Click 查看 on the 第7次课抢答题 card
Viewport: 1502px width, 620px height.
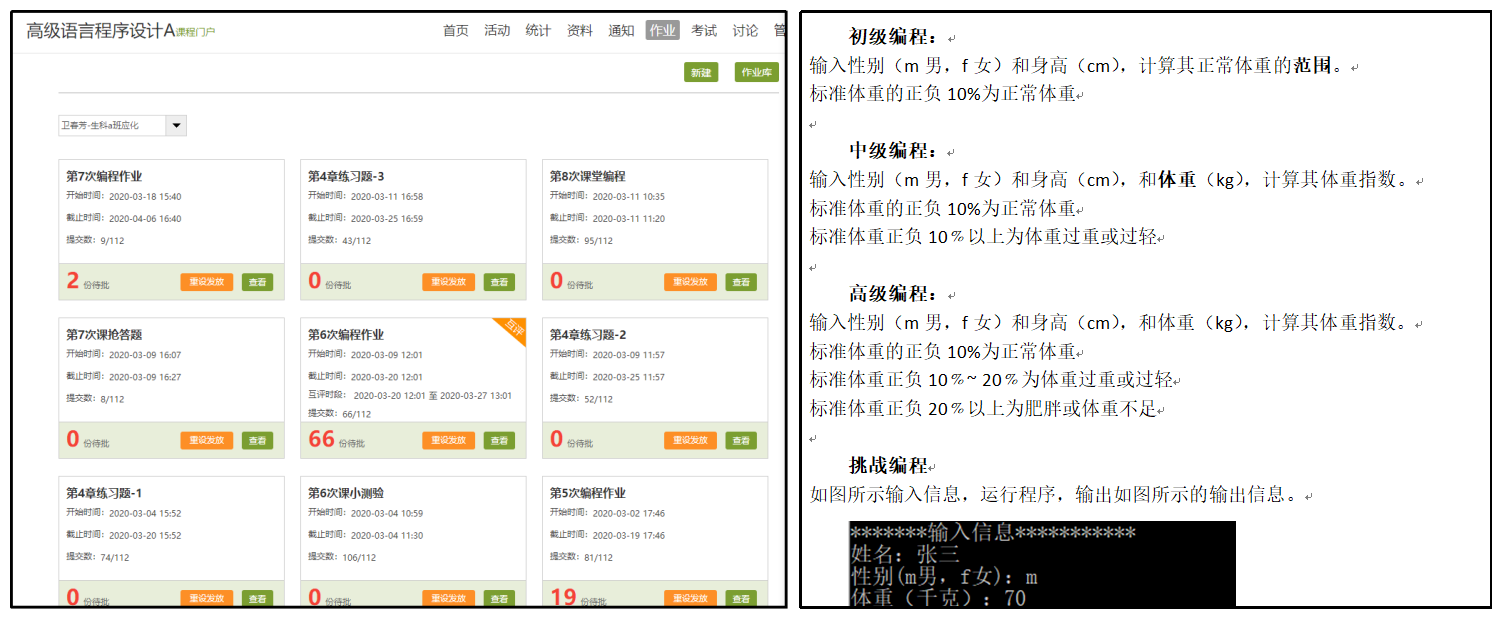pos(257,440)
